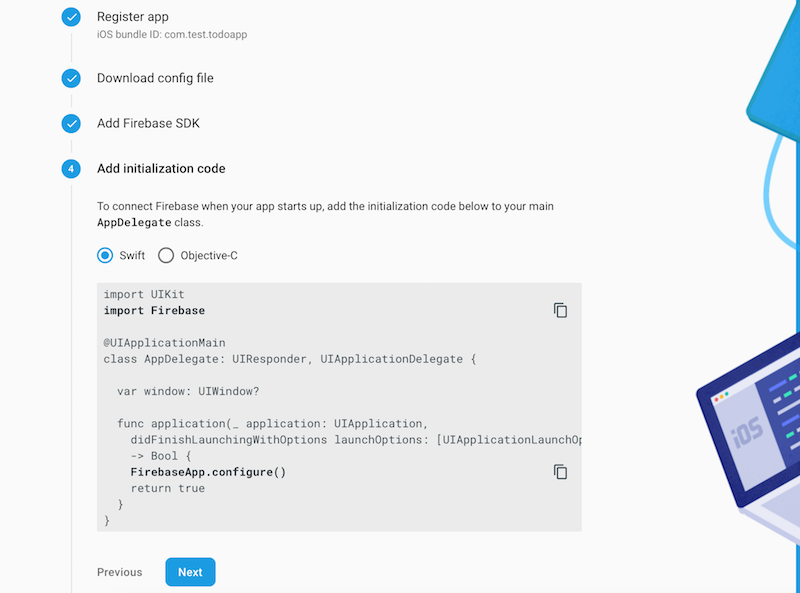Switch to Objective-C code sample
The width and height of the screenshot is (800, 593).
[166, 255]
